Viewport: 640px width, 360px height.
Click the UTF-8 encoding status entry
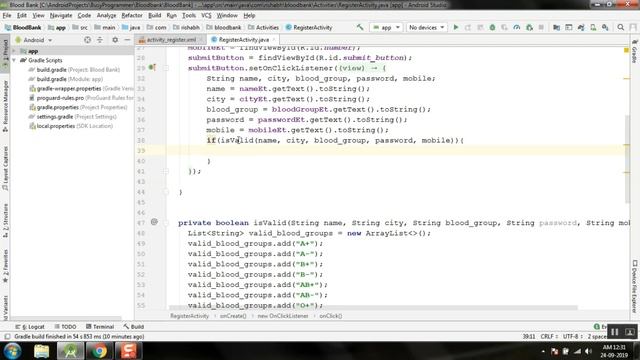(x=573, y=337)
